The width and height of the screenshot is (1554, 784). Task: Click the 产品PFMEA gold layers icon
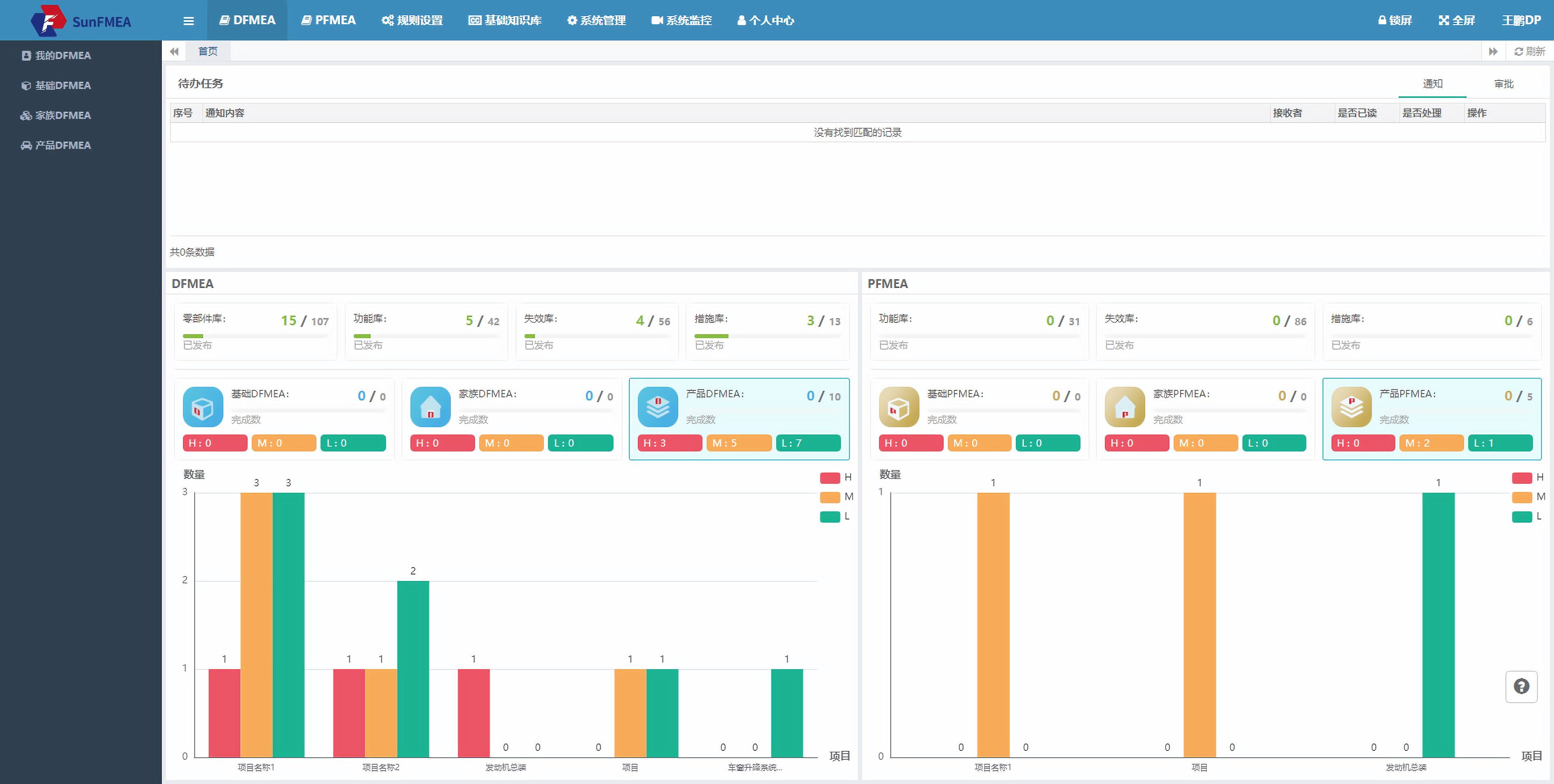(x=1351, y=407)
